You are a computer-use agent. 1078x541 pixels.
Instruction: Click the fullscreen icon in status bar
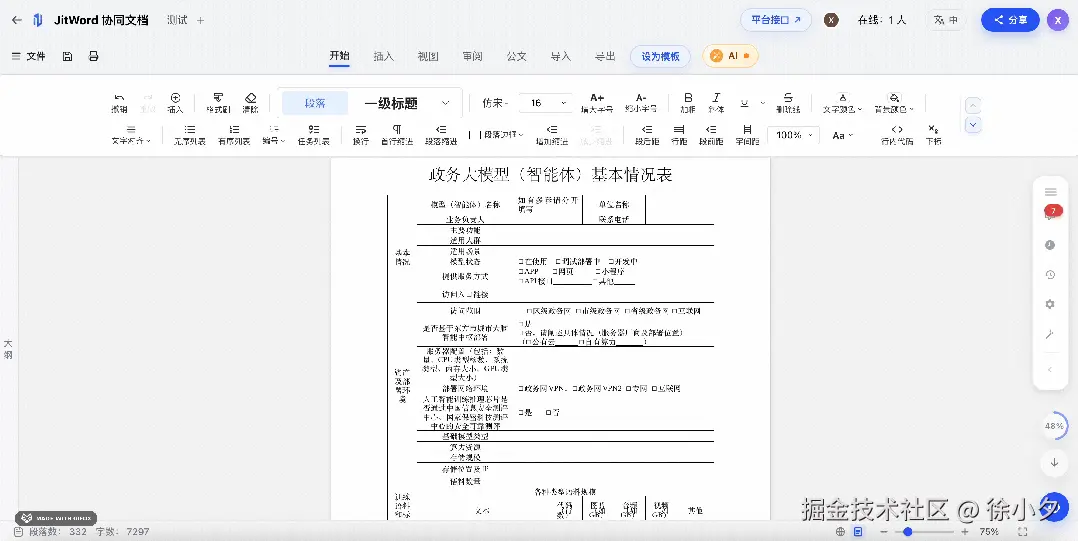(x=1022, y=531)
